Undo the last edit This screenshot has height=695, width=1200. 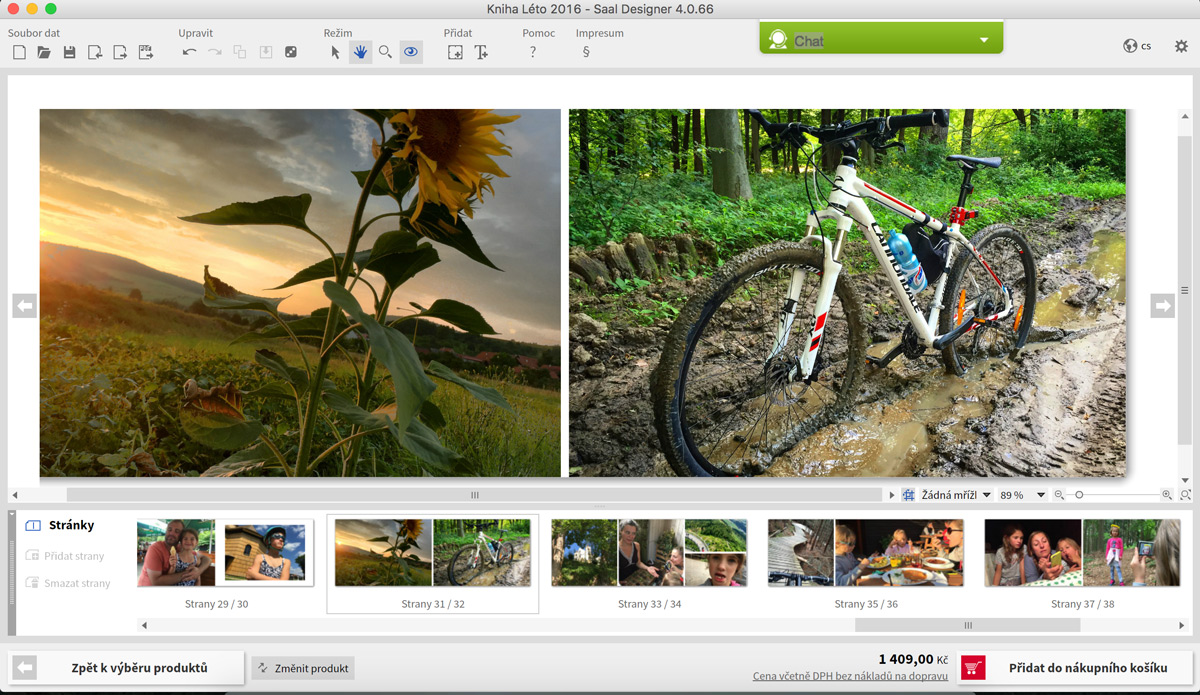click(189, 52)
